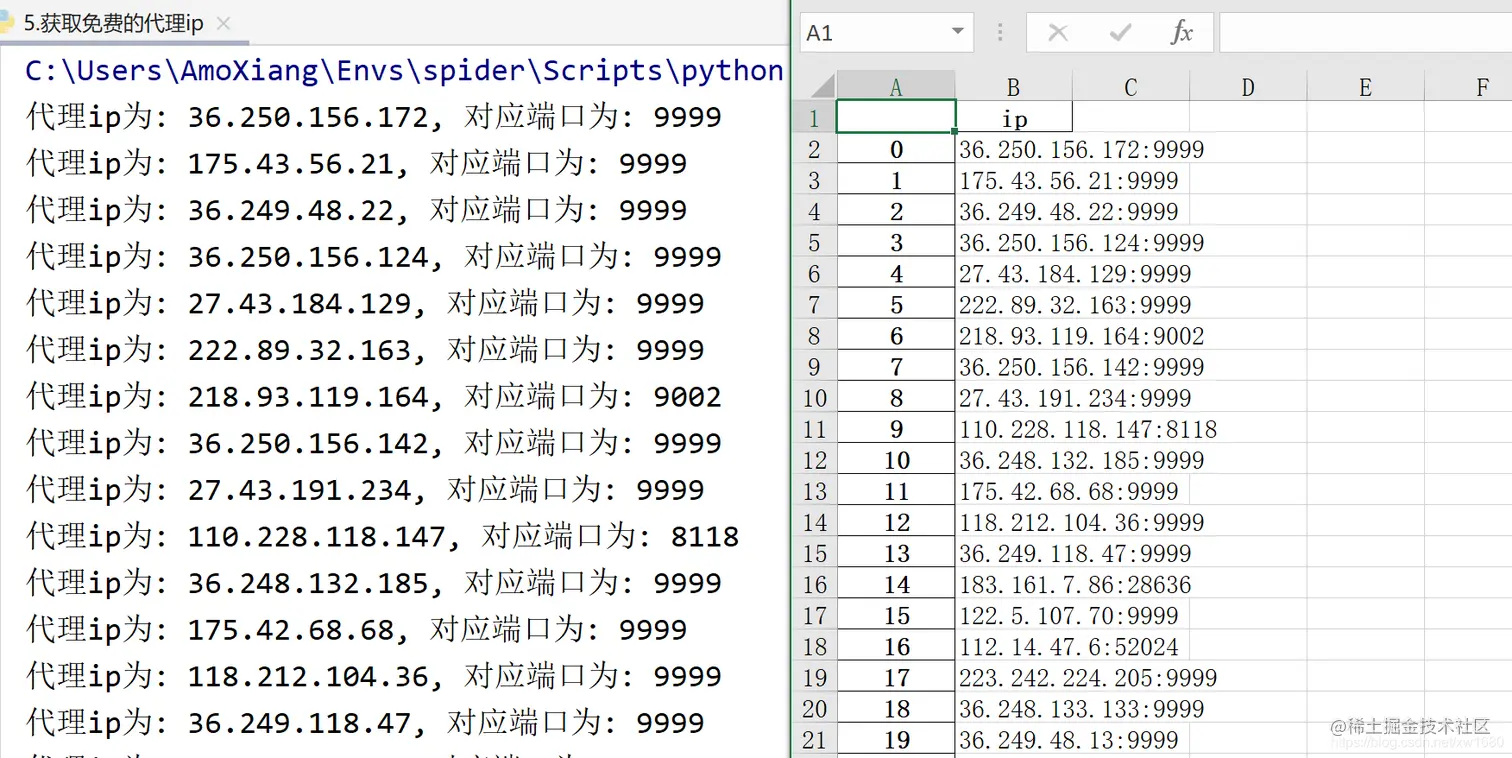Click console line with port 8118
Viewport: 1512px width, 758px height.
pyautogui.click(x=382, y=536)
